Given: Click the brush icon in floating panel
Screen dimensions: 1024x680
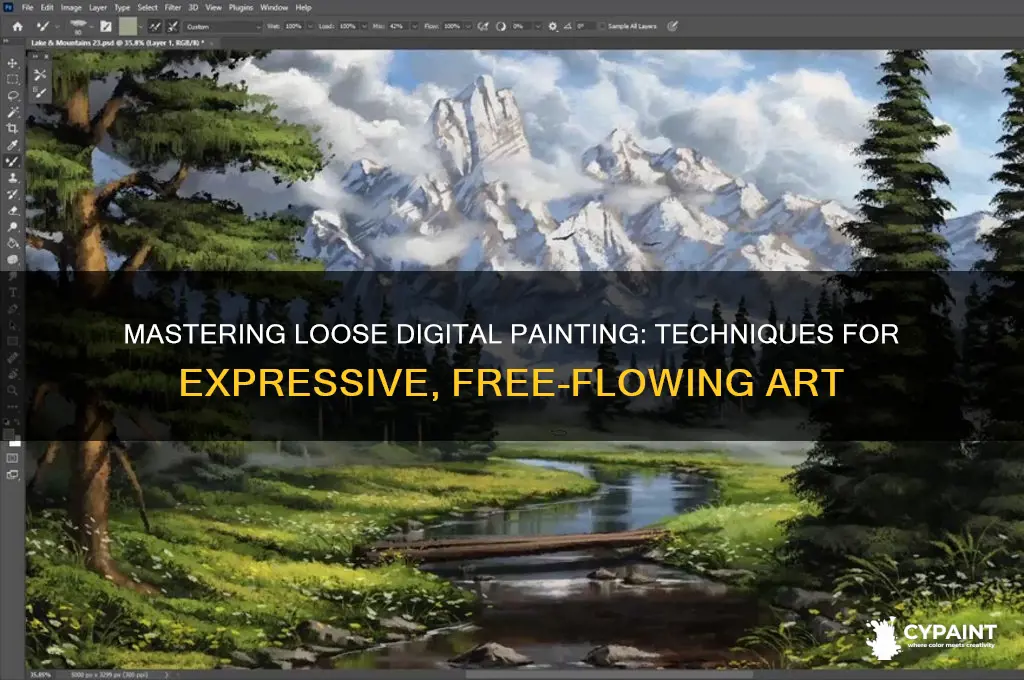Looking at the screenshot, I should 40,93.
